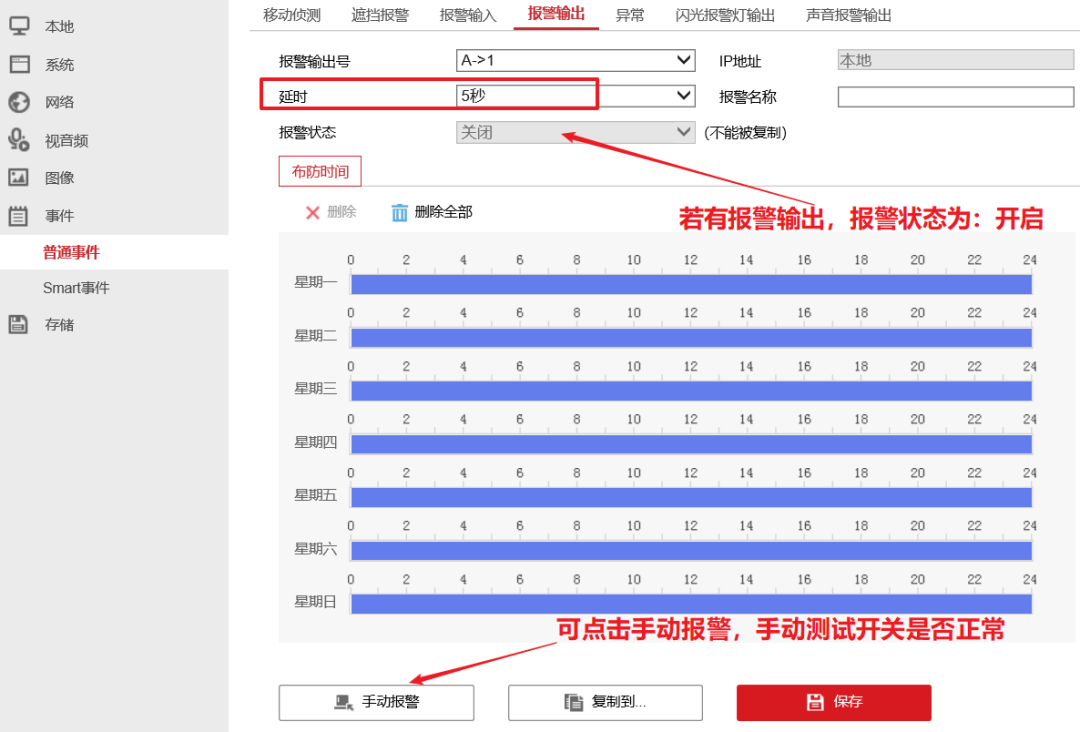Select the 图像 (Image) sidebar icon

click(20, 177)
